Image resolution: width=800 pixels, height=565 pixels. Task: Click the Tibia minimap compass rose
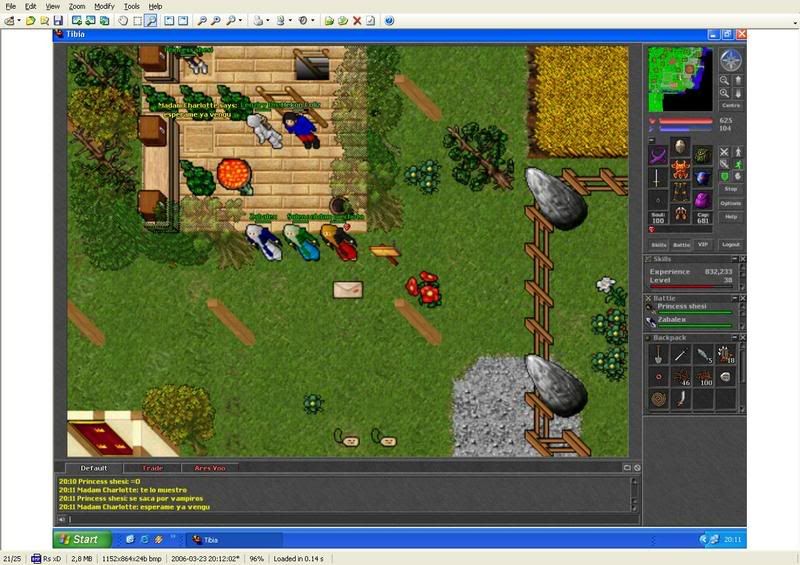pyautogui.click(x=731, y=60)
